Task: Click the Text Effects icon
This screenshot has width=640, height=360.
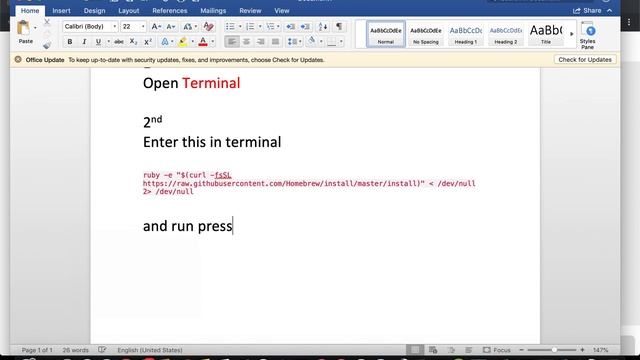Action: click(x=165, y=42)
